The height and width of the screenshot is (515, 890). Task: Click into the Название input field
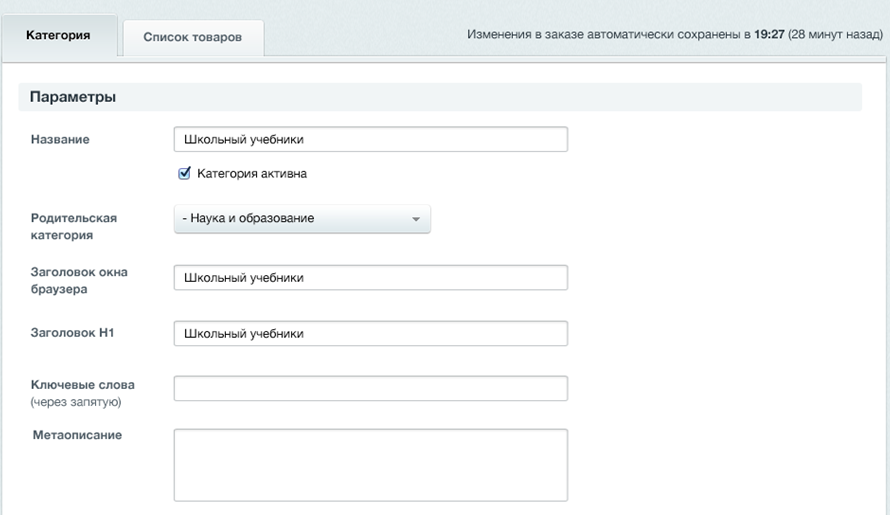point(370,140)
